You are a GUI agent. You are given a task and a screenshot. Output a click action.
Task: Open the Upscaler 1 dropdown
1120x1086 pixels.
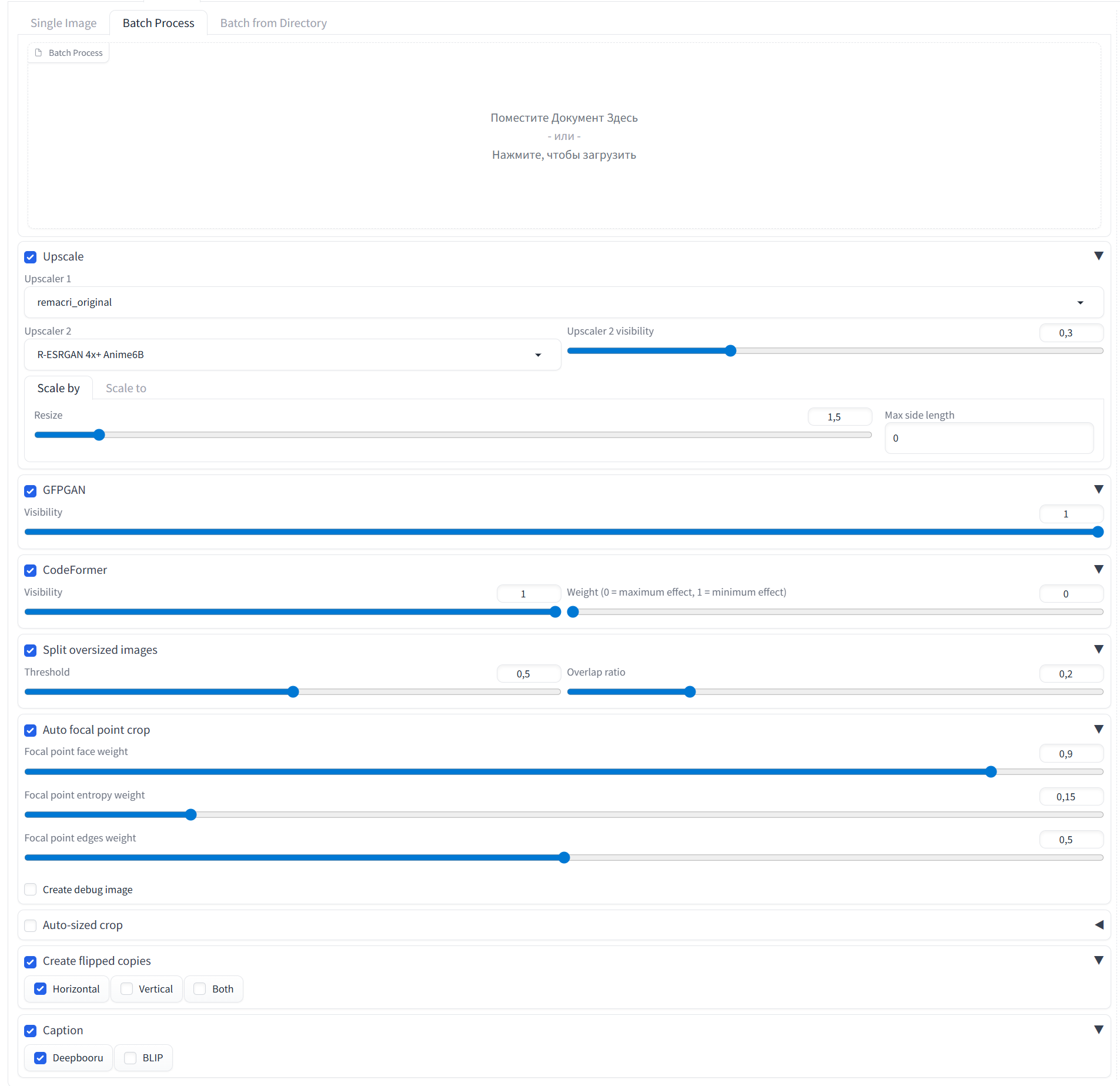(x=563, y=302)
